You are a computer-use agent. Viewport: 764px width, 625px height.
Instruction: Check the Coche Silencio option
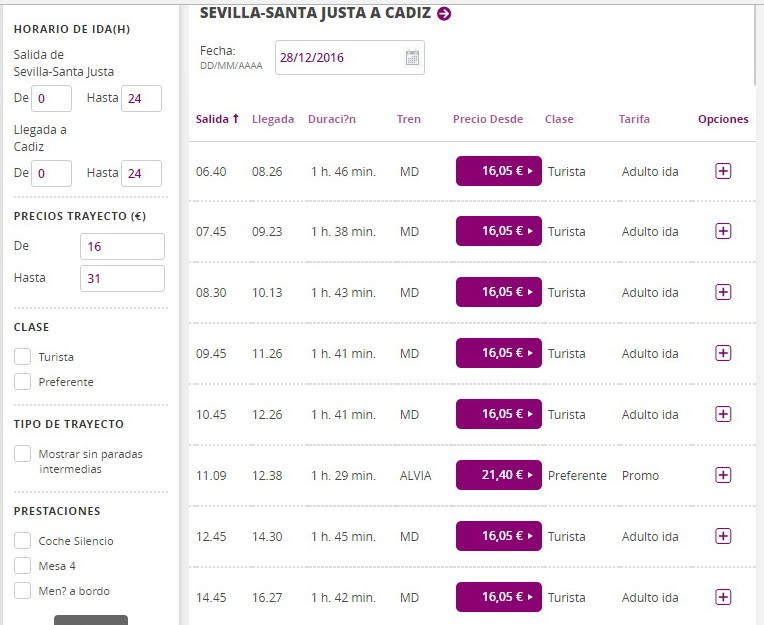point(23,540)
